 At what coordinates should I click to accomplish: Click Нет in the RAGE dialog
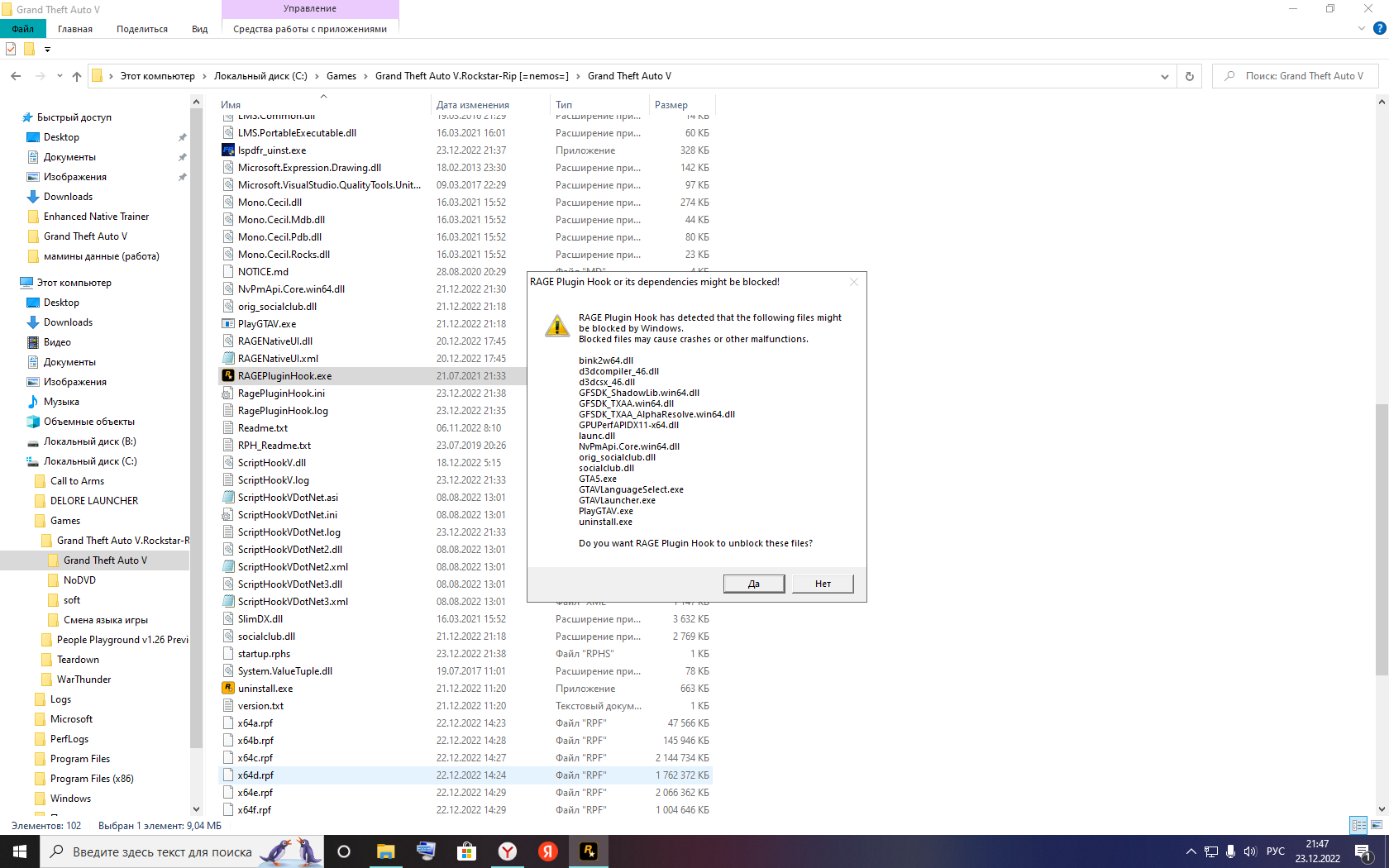pos(823,584)
